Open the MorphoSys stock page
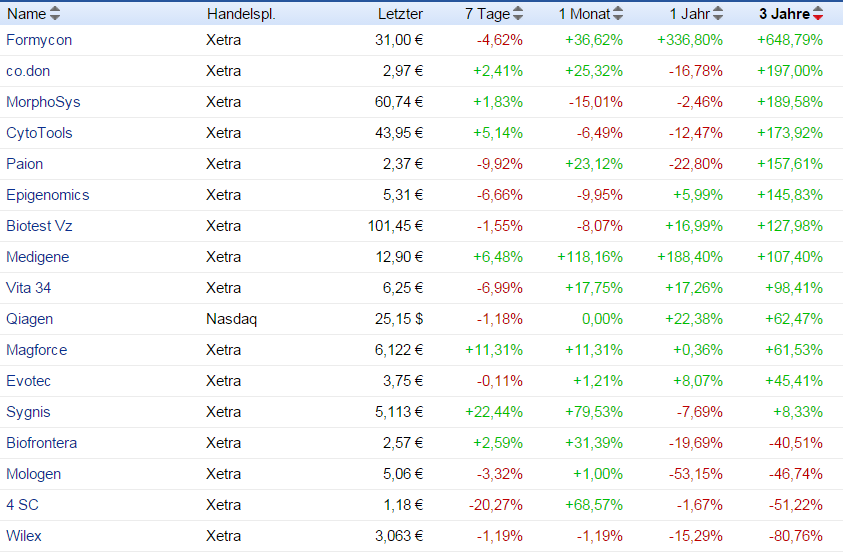 click(x=43, y=102)
